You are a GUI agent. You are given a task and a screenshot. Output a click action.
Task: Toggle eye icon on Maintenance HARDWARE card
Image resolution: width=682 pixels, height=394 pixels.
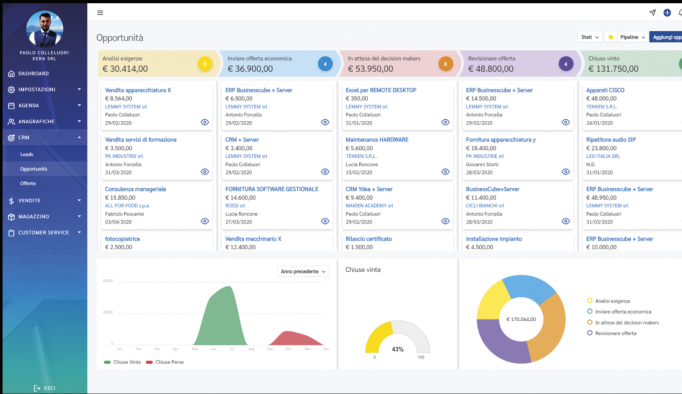tap(445, 172)
